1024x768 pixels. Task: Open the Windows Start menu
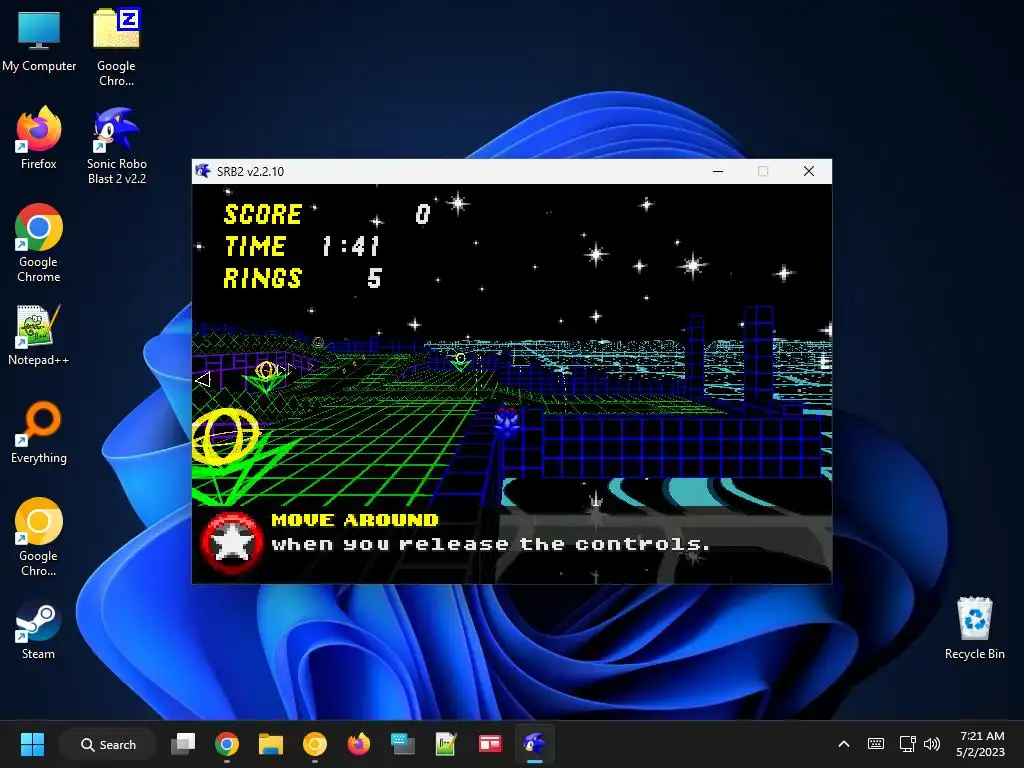[32, 744]
